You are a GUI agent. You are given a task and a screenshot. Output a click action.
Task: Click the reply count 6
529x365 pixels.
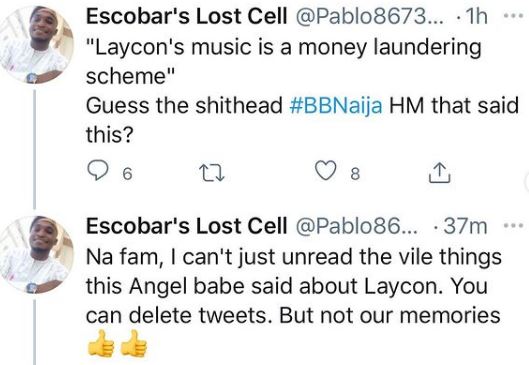pyautogui.click(x=127, y=174)
